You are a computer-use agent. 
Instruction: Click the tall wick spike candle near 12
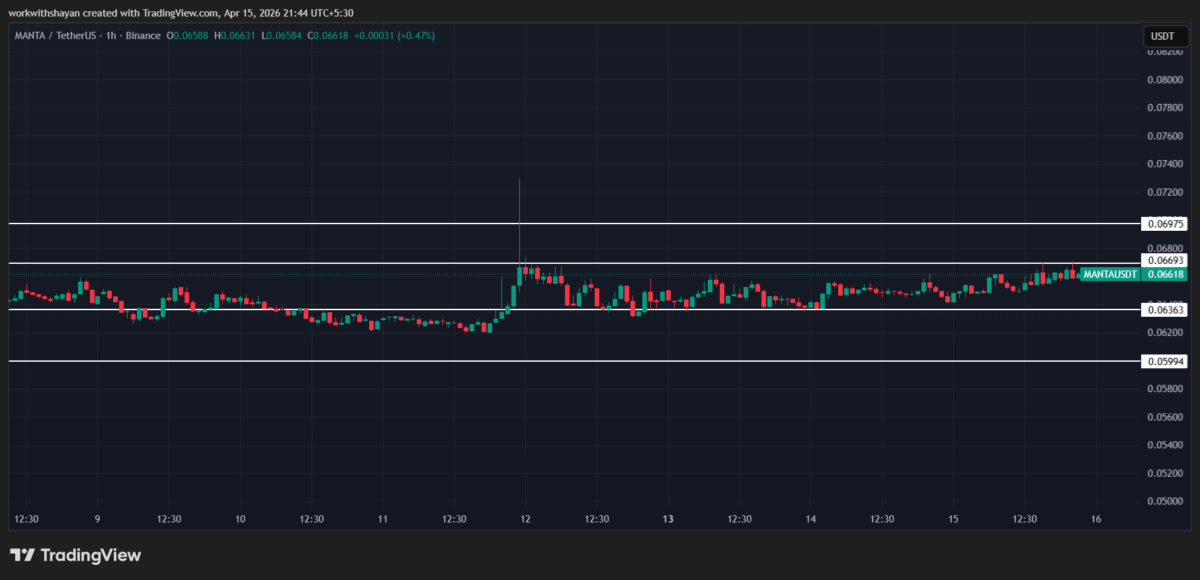click(519, 220)
